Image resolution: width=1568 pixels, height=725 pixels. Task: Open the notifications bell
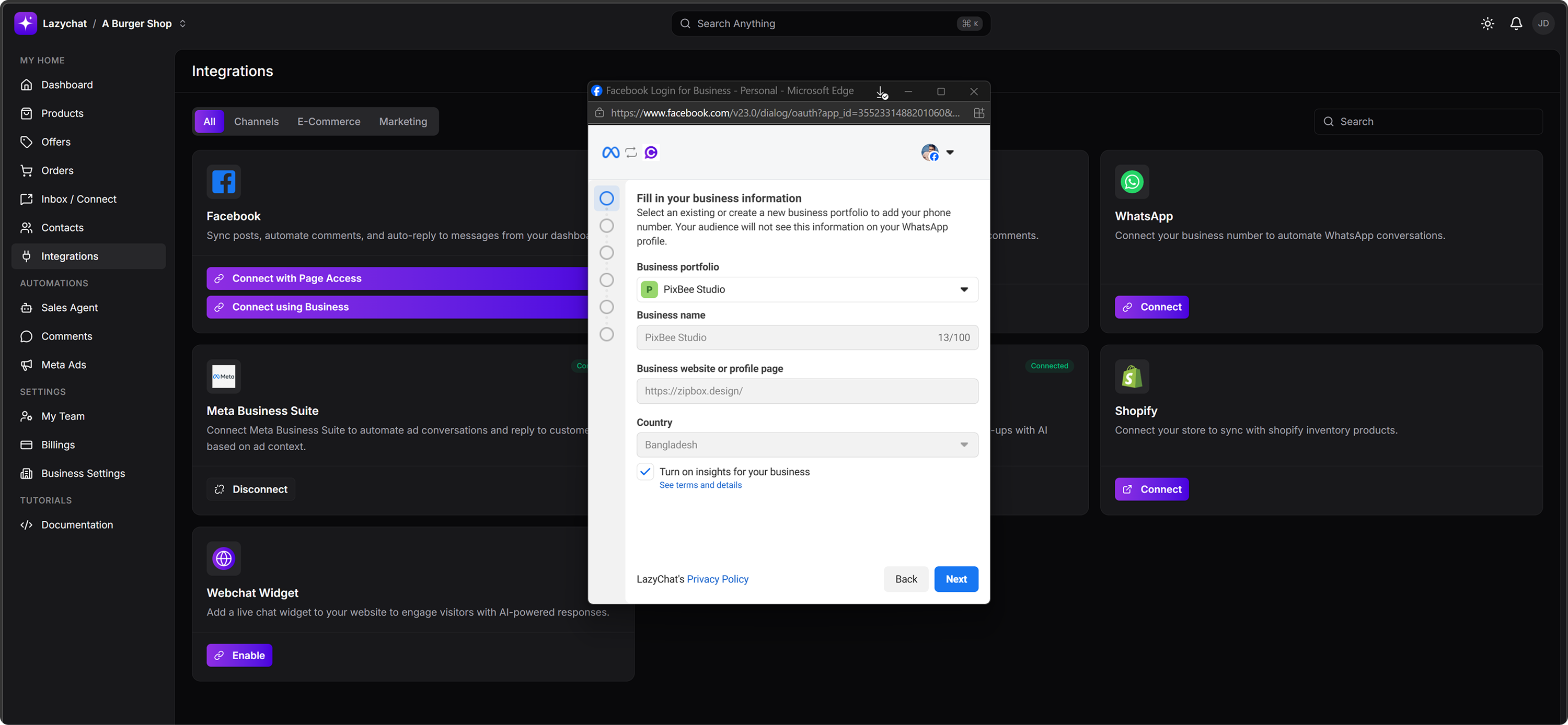pyautogui.click(x=1516, y=24)
